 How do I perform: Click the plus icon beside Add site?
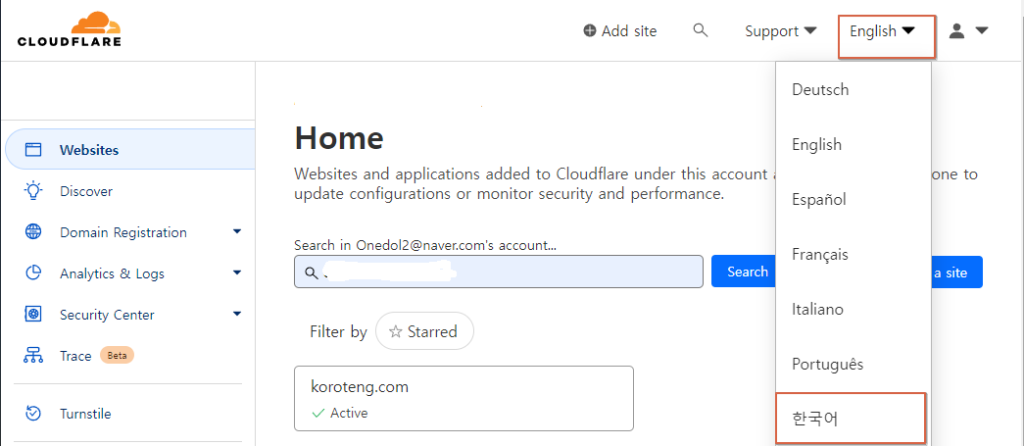point(590,31)
